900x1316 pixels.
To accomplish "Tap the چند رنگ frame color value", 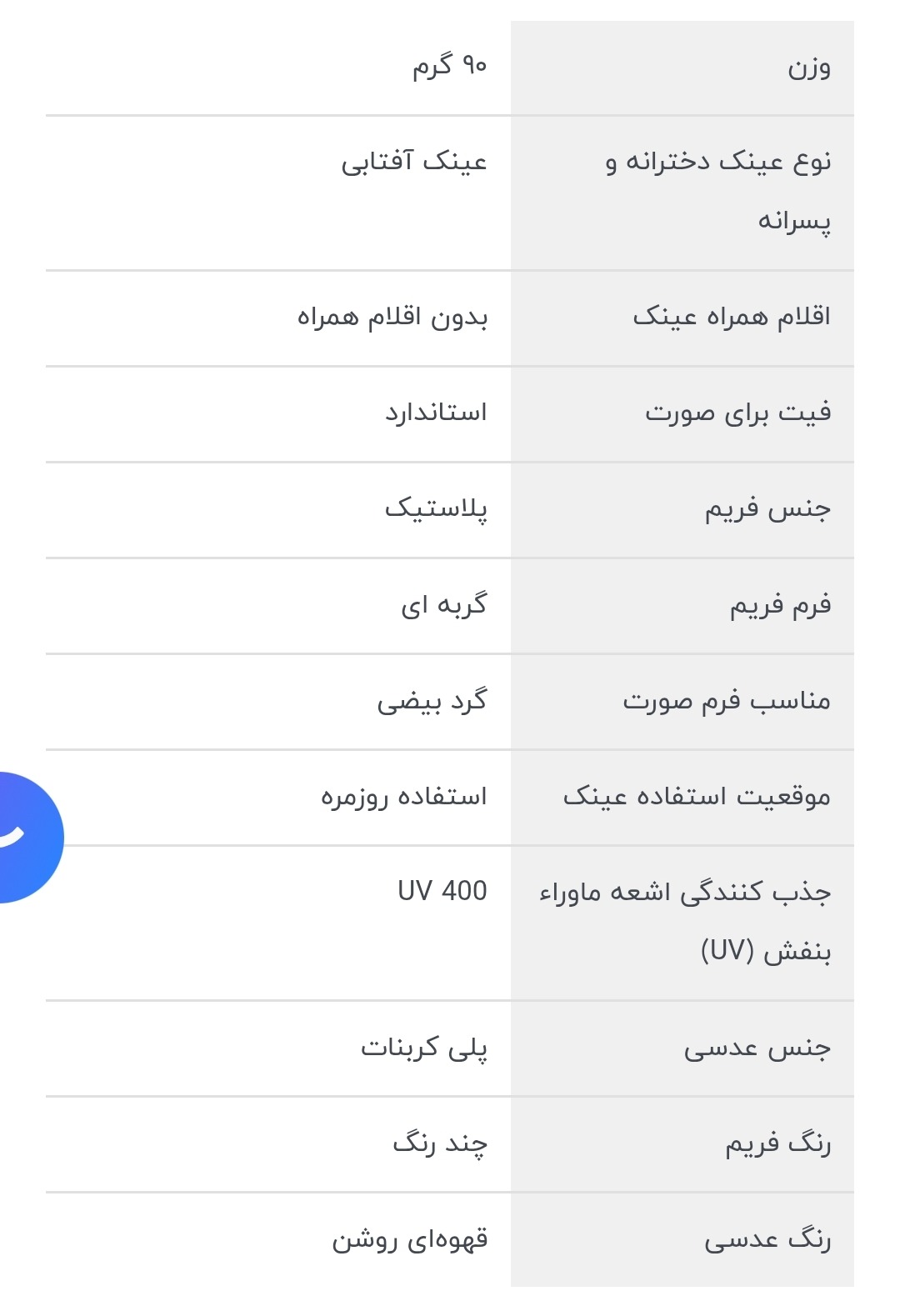I will coord(440,1143).
